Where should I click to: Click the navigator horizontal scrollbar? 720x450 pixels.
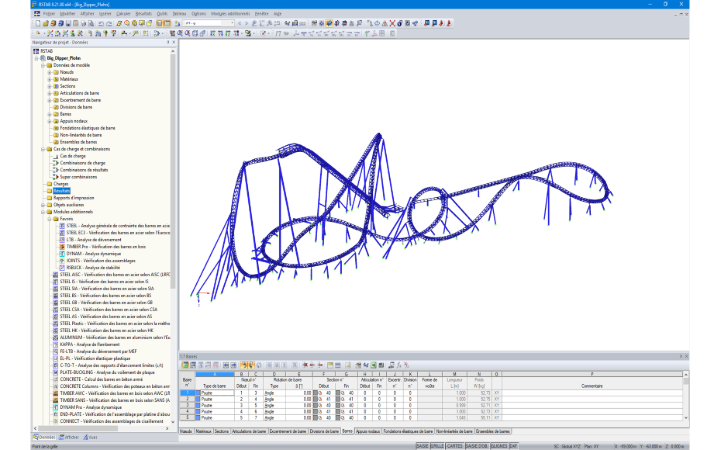[78, 428]
